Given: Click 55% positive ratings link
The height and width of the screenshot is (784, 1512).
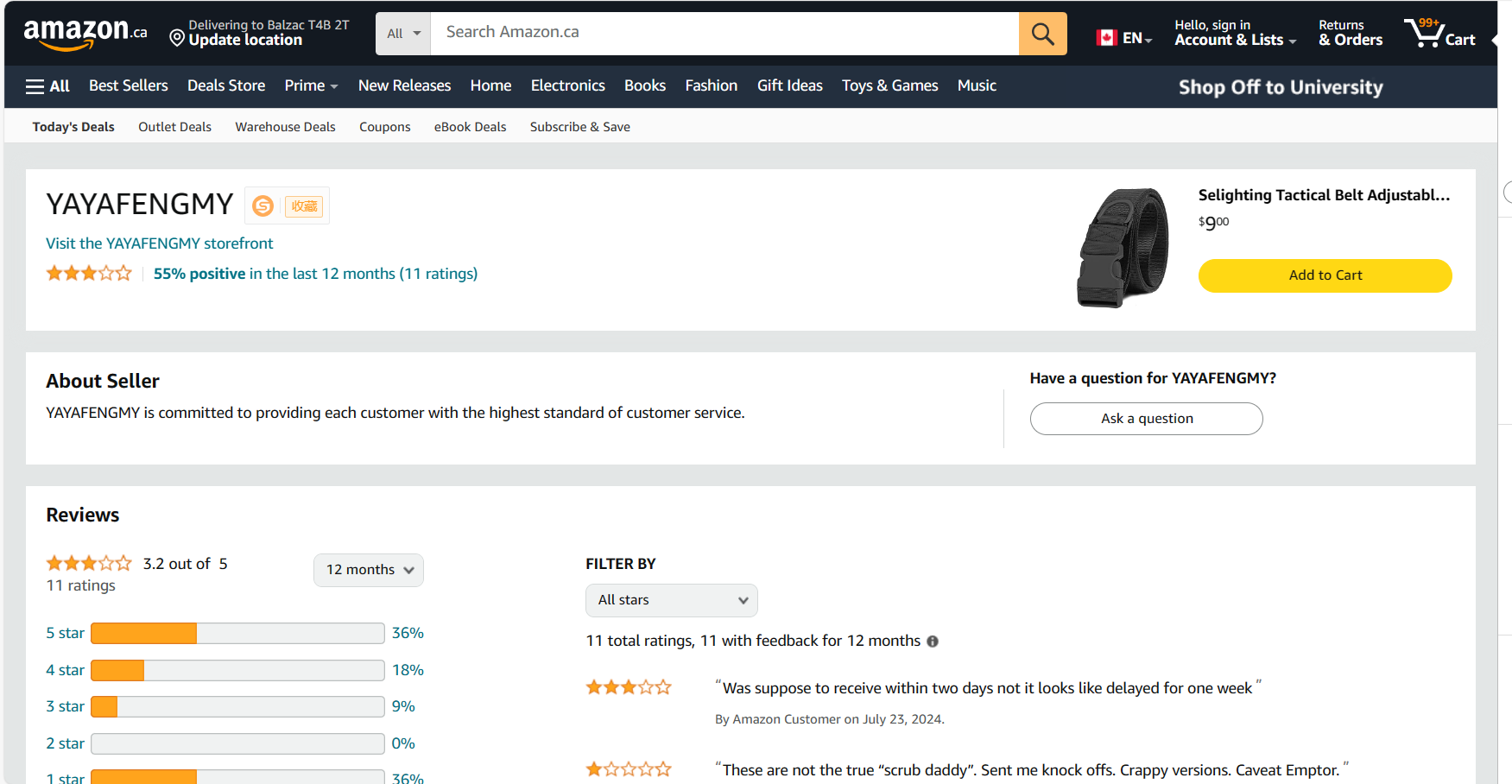Looking at the screenshot, I should click(x=315, y=274).
